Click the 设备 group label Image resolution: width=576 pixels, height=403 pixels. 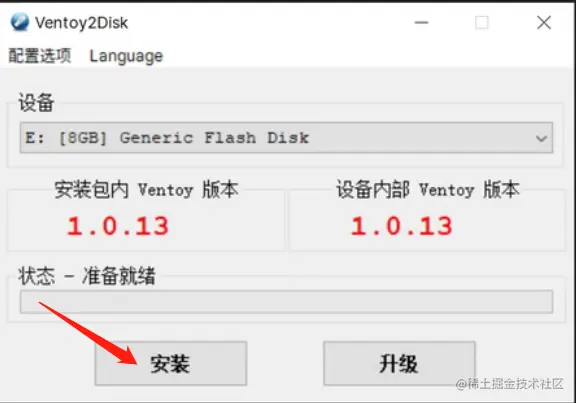[x=36, y=102]
